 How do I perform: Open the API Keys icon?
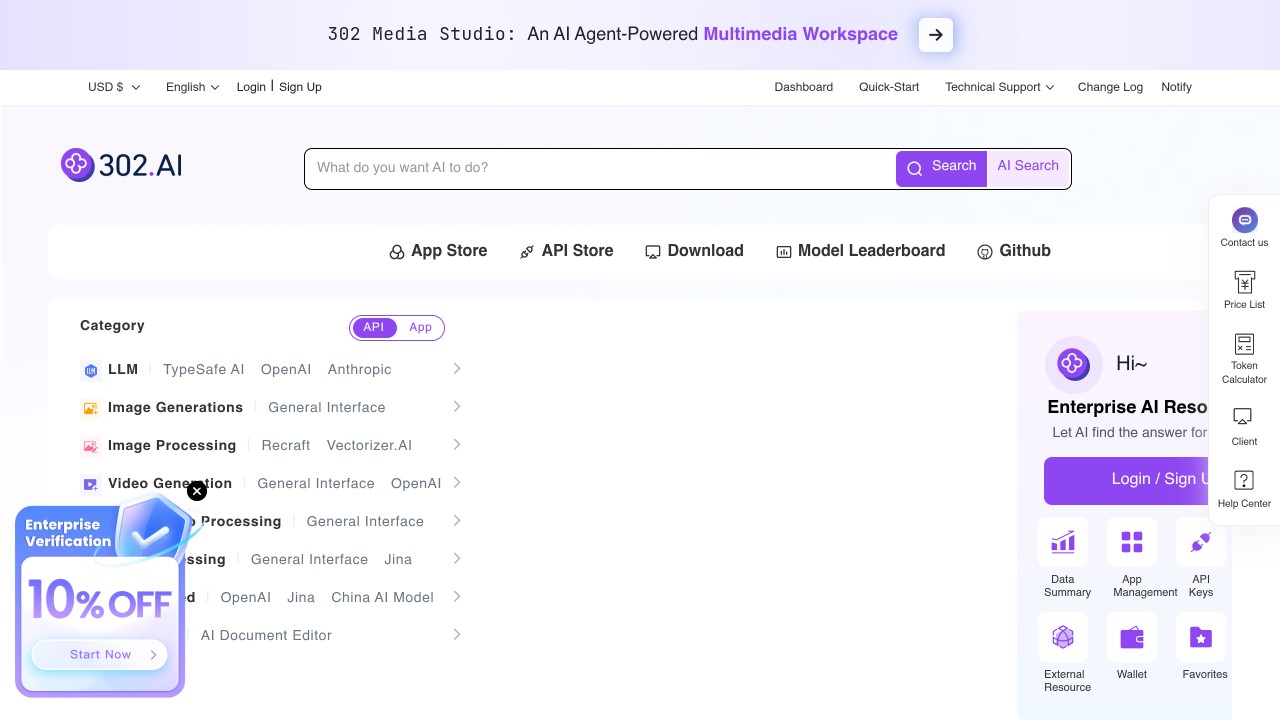(1201, 542)
